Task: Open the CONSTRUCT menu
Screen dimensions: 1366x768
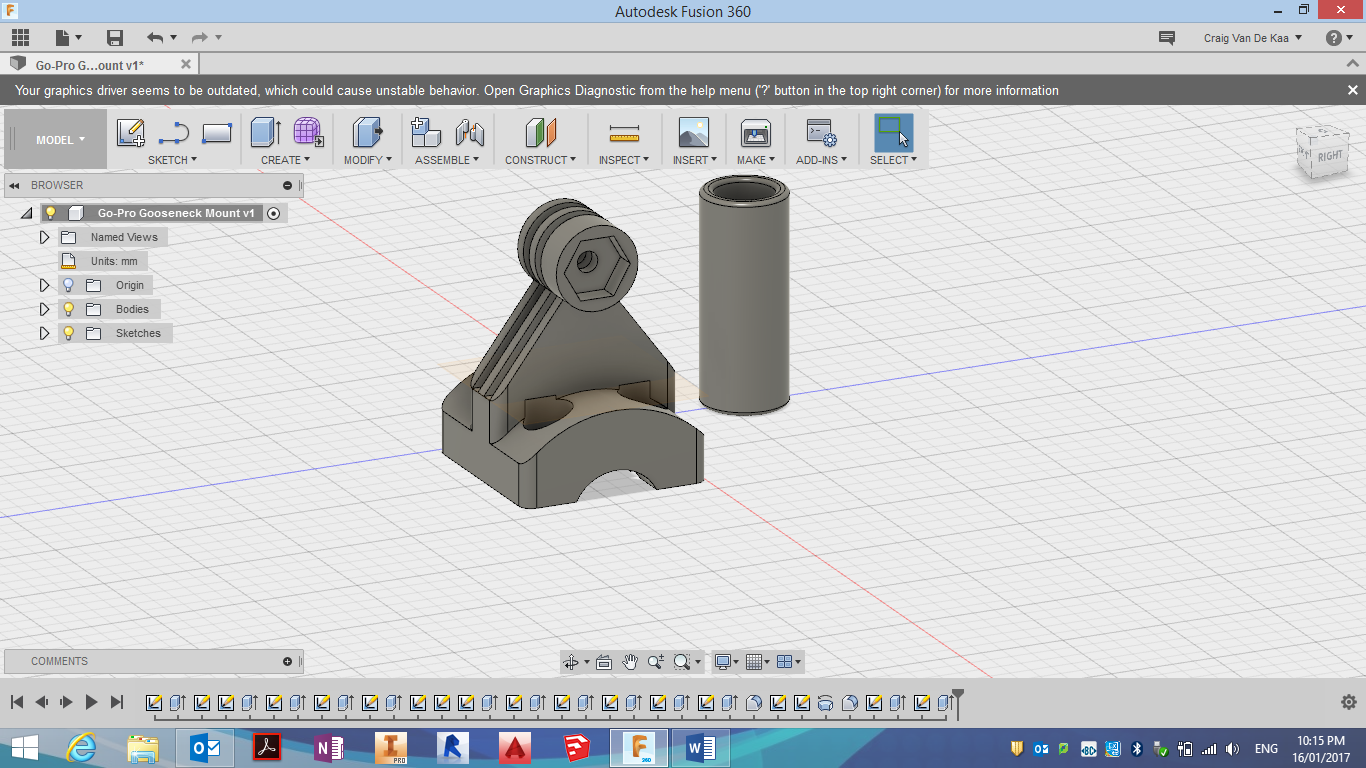Action: [x=540, y=160]
